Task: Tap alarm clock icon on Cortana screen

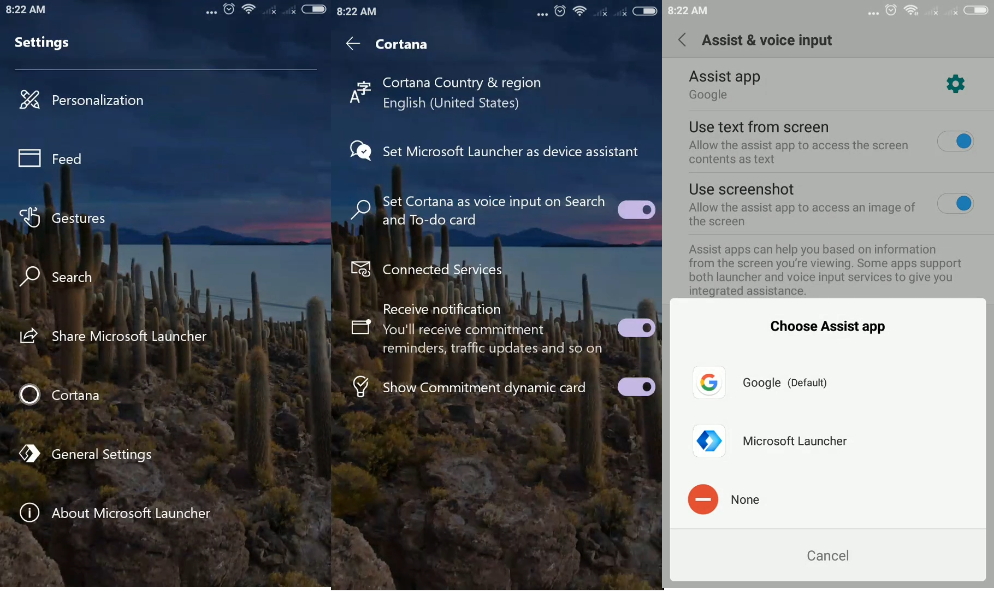Action: coord(560,11)
